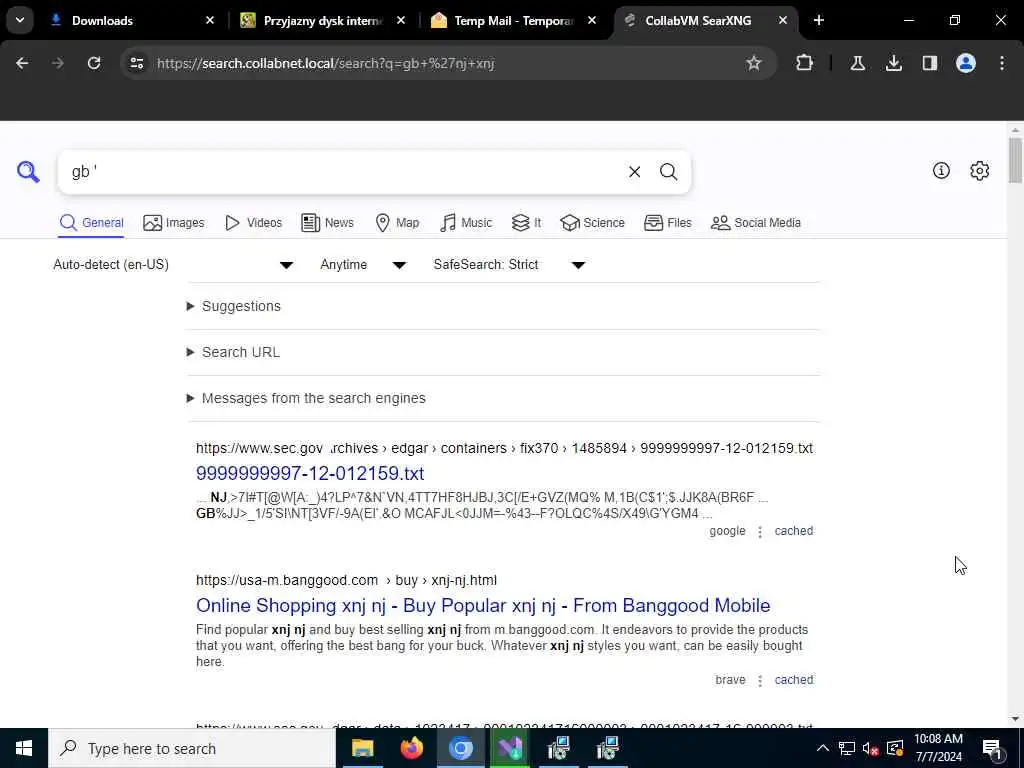The image size is (1024, 768).
Task: Open preferences gear icon
Action: click(979, 171)
